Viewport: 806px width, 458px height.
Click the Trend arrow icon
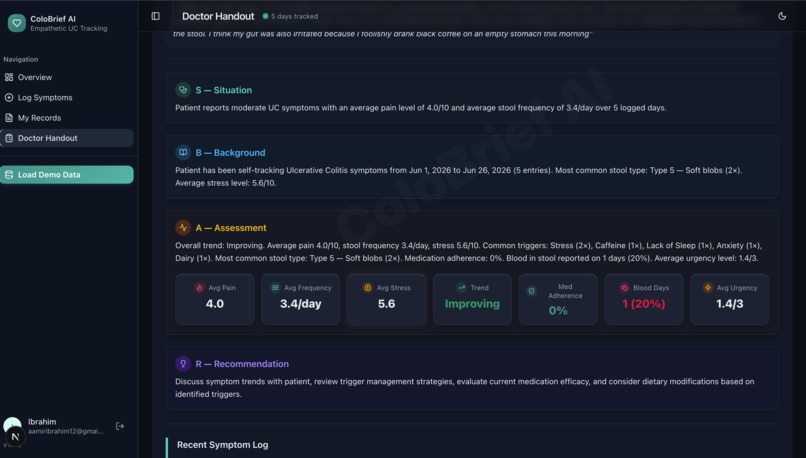(x=462, y=288)
